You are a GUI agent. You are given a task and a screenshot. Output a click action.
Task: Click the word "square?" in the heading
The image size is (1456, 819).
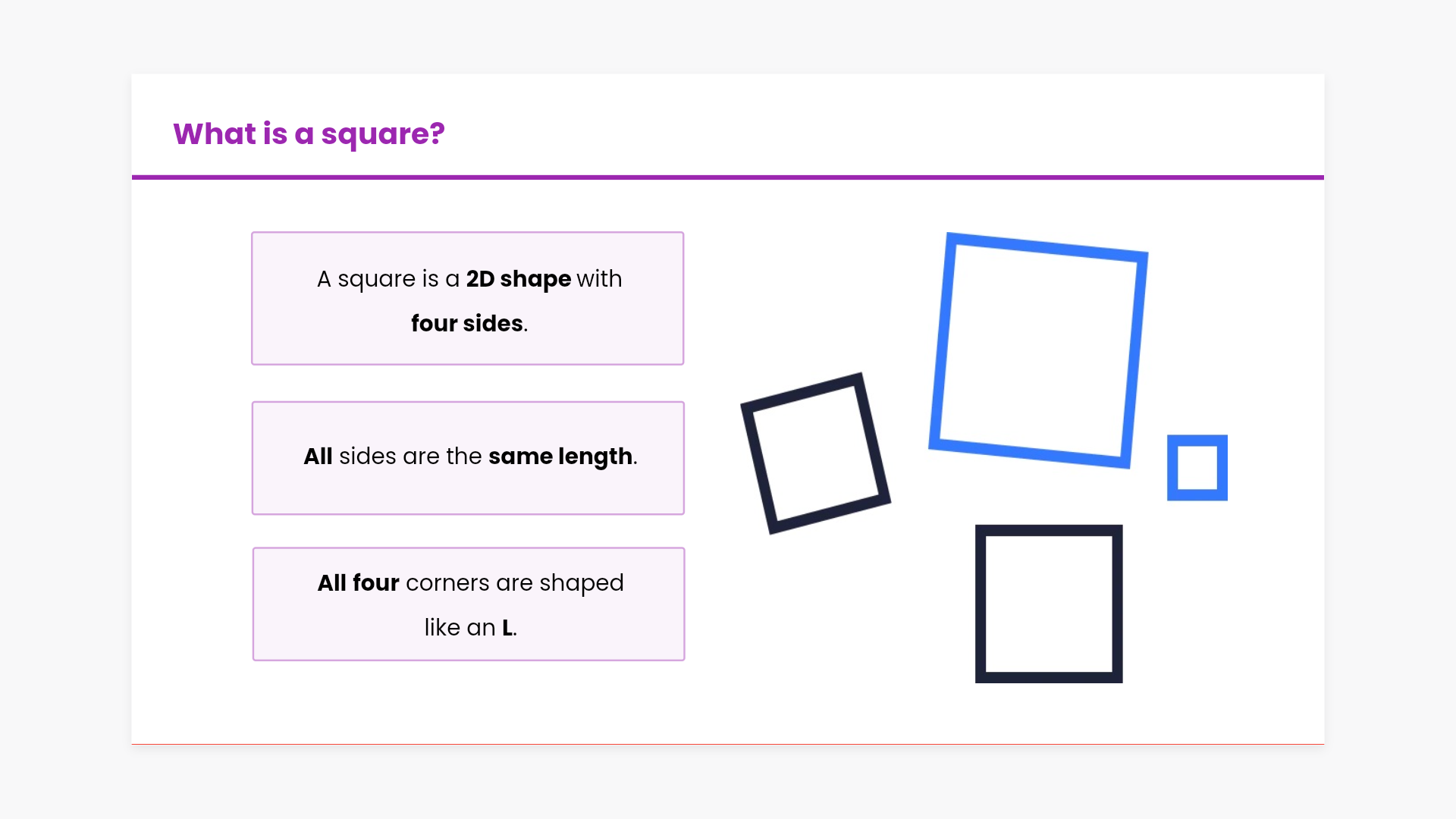pos(383,134)
